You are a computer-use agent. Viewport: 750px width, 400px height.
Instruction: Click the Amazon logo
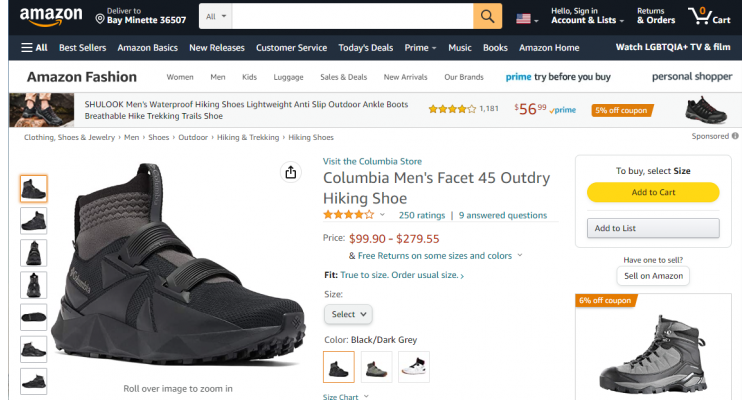pyautogui.click(x=50, y=16)
